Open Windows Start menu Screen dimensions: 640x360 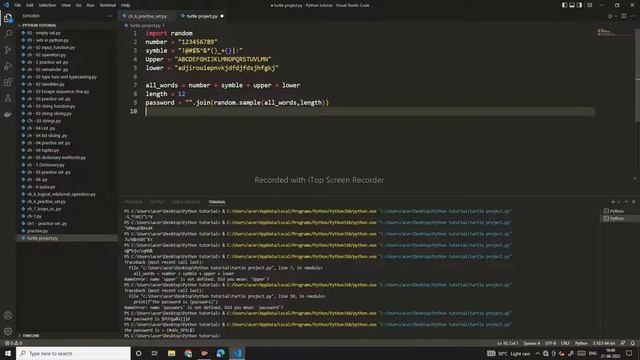point(8,353)
